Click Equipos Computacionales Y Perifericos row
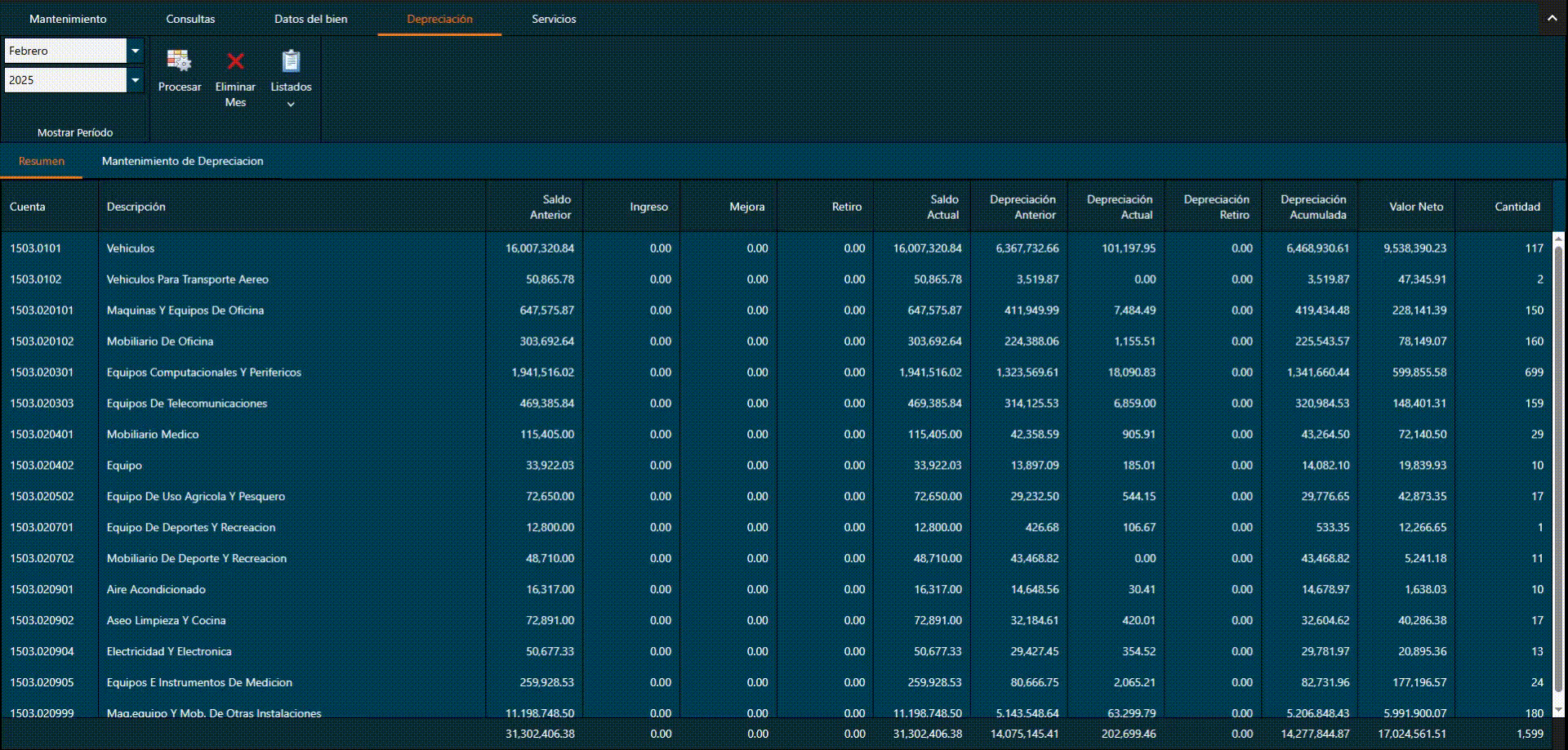1568x750 pixels. click(776, 373)
